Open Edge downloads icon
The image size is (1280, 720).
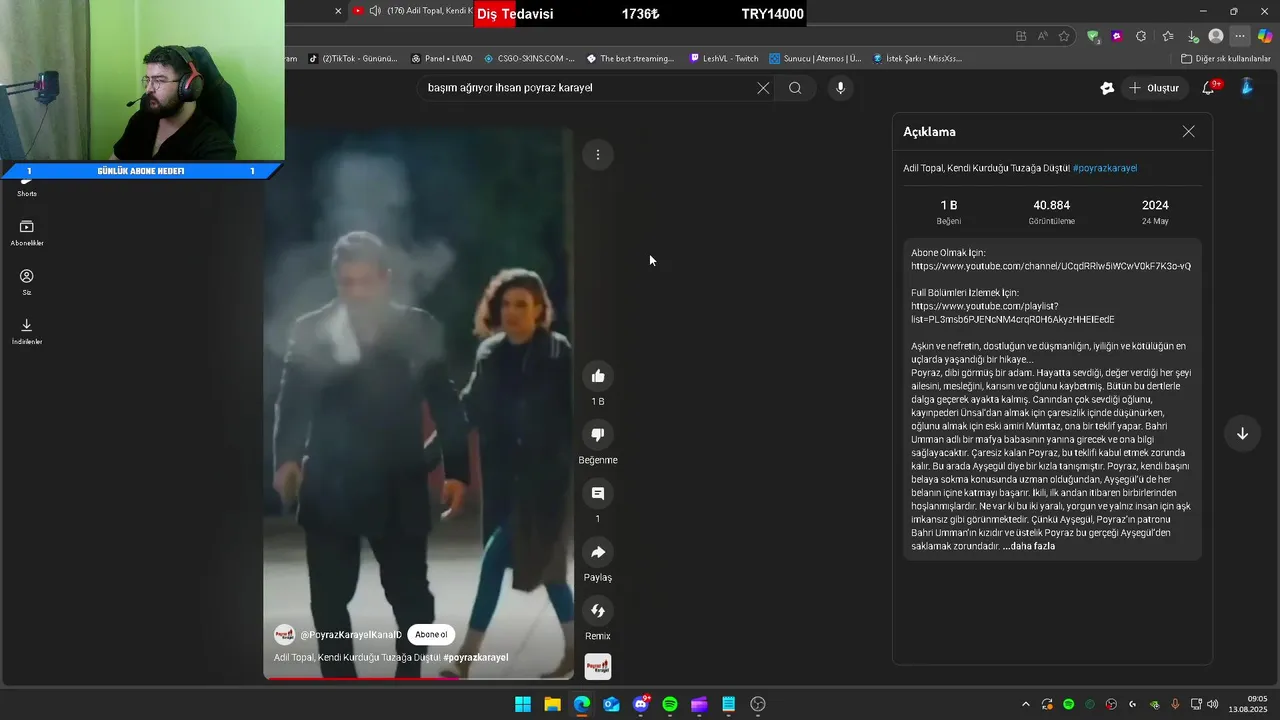tap(1192, 36)
